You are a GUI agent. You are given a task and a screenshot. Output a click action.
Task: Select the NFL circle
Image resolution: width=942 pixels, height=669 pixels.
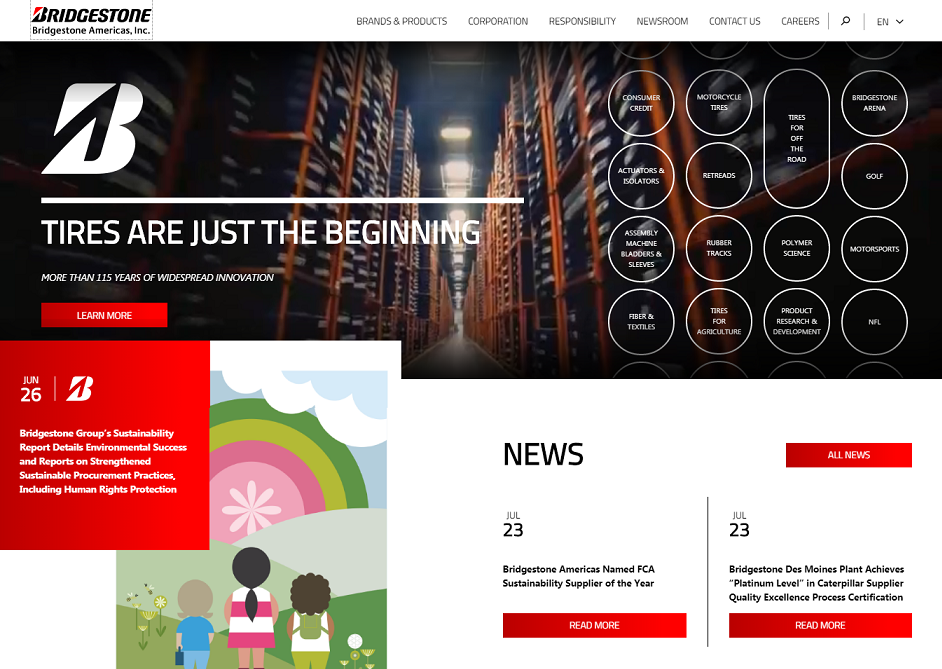[x=874, y=322]
